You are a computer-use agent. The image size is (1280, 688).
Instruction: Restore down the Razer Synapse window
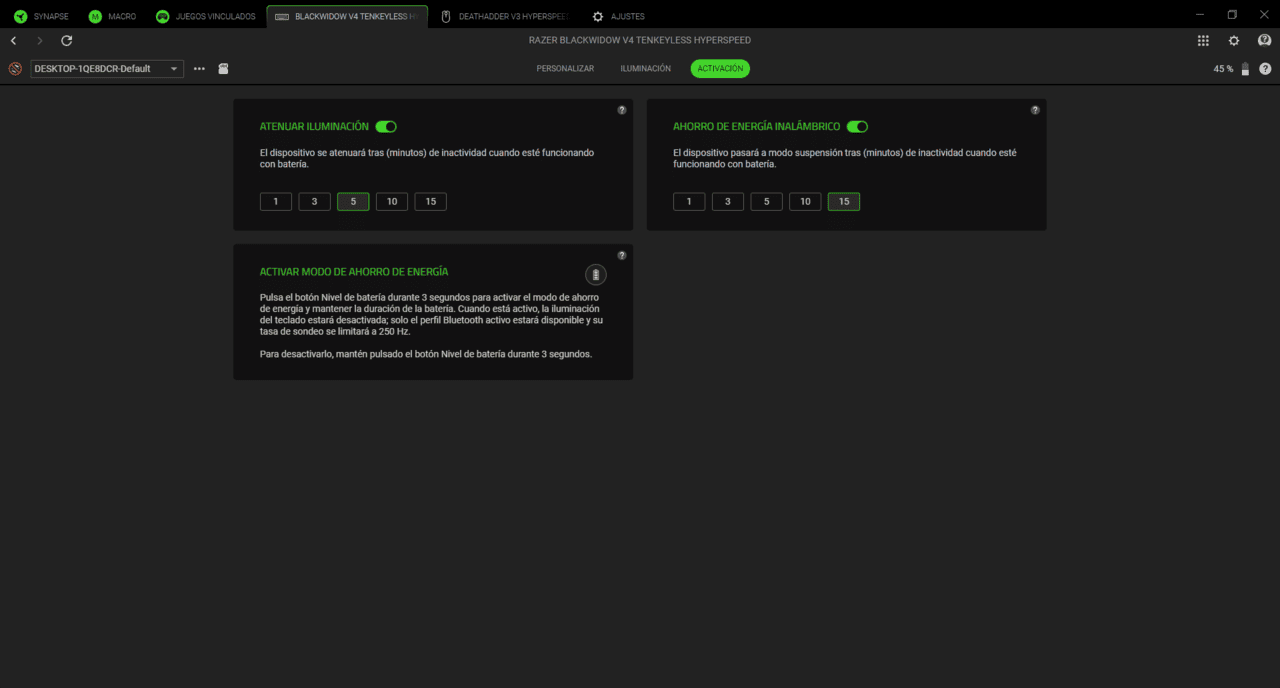[1232, 15]
